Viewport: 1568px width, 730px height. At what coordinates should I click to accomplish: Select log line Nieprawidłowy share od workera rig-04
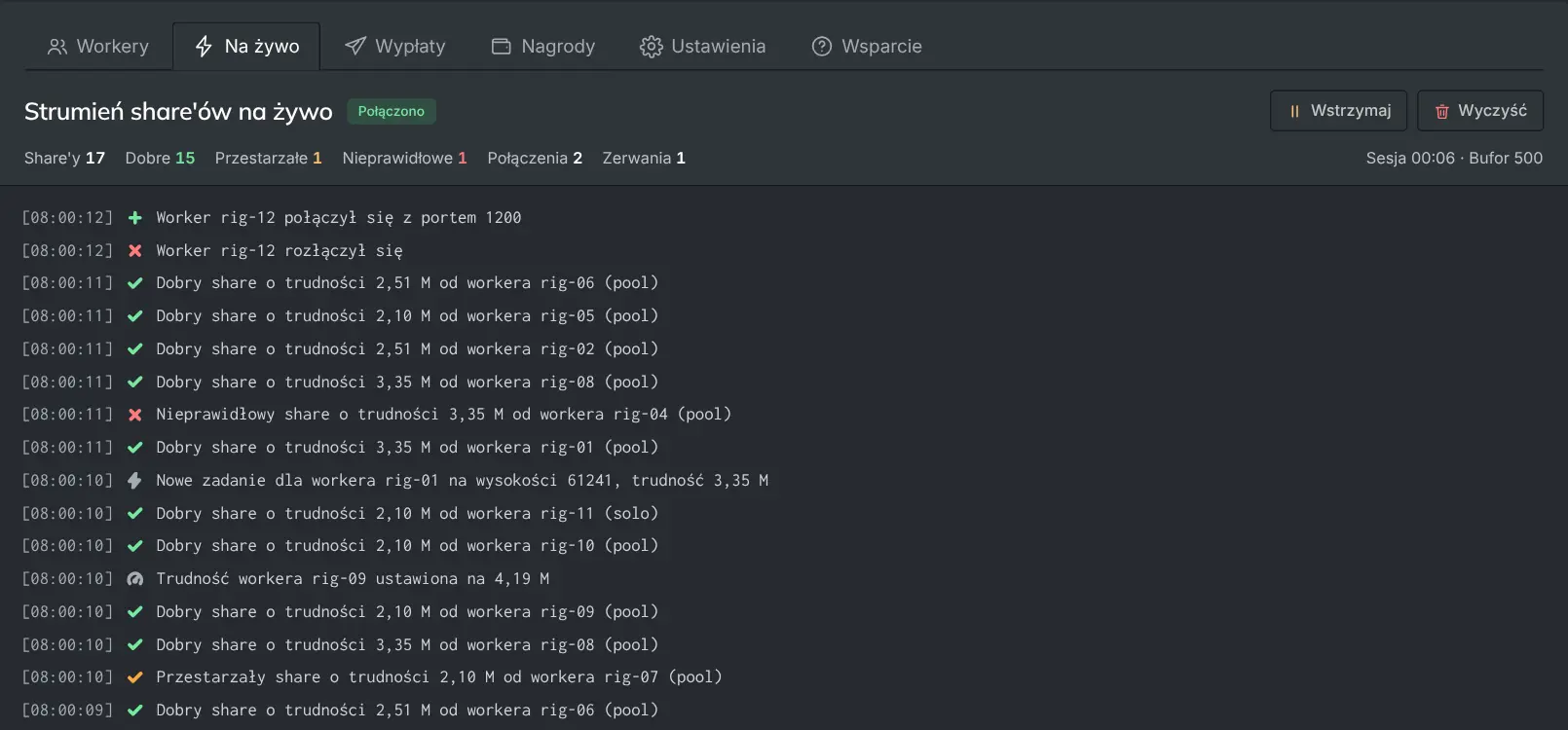pos(784,415)
